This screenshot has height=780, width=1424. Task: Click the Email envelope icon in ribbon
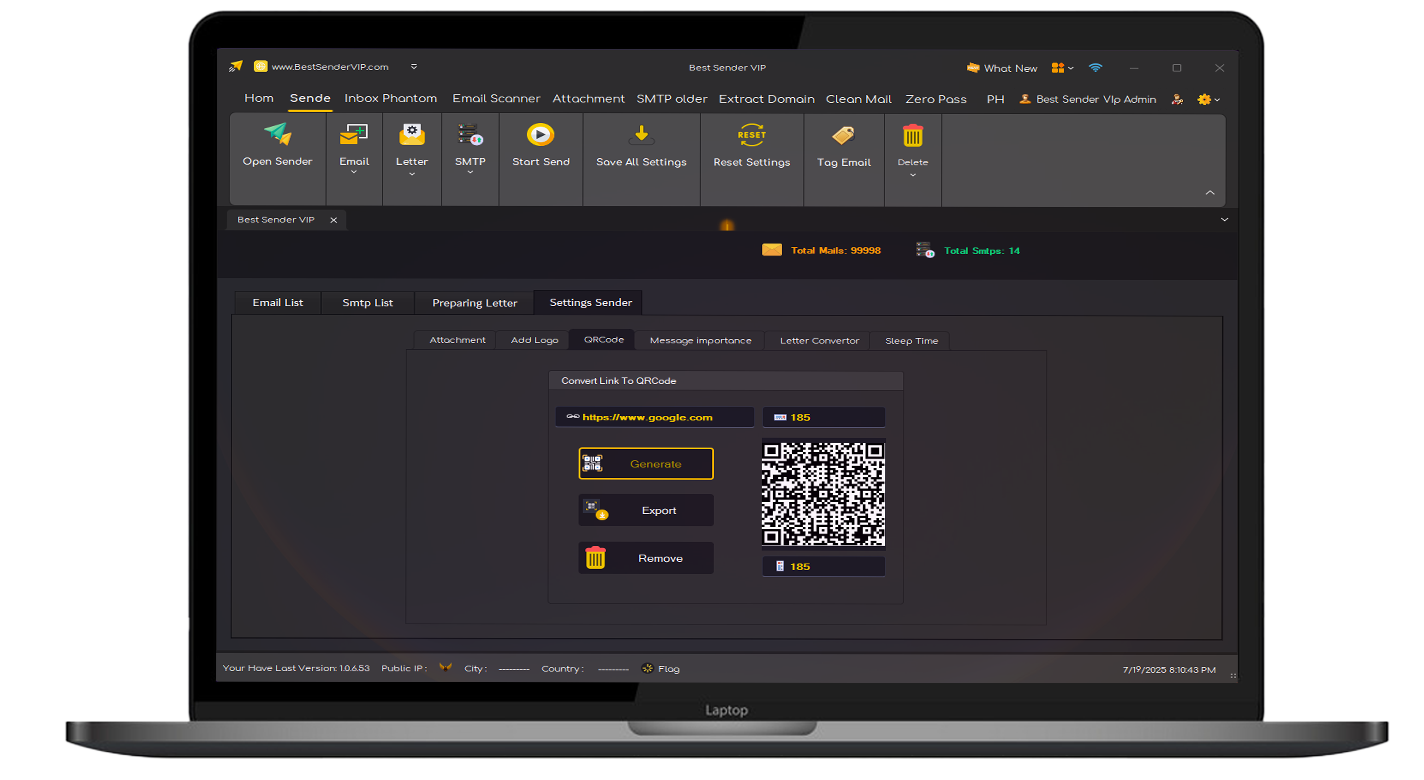coord(354,135)
